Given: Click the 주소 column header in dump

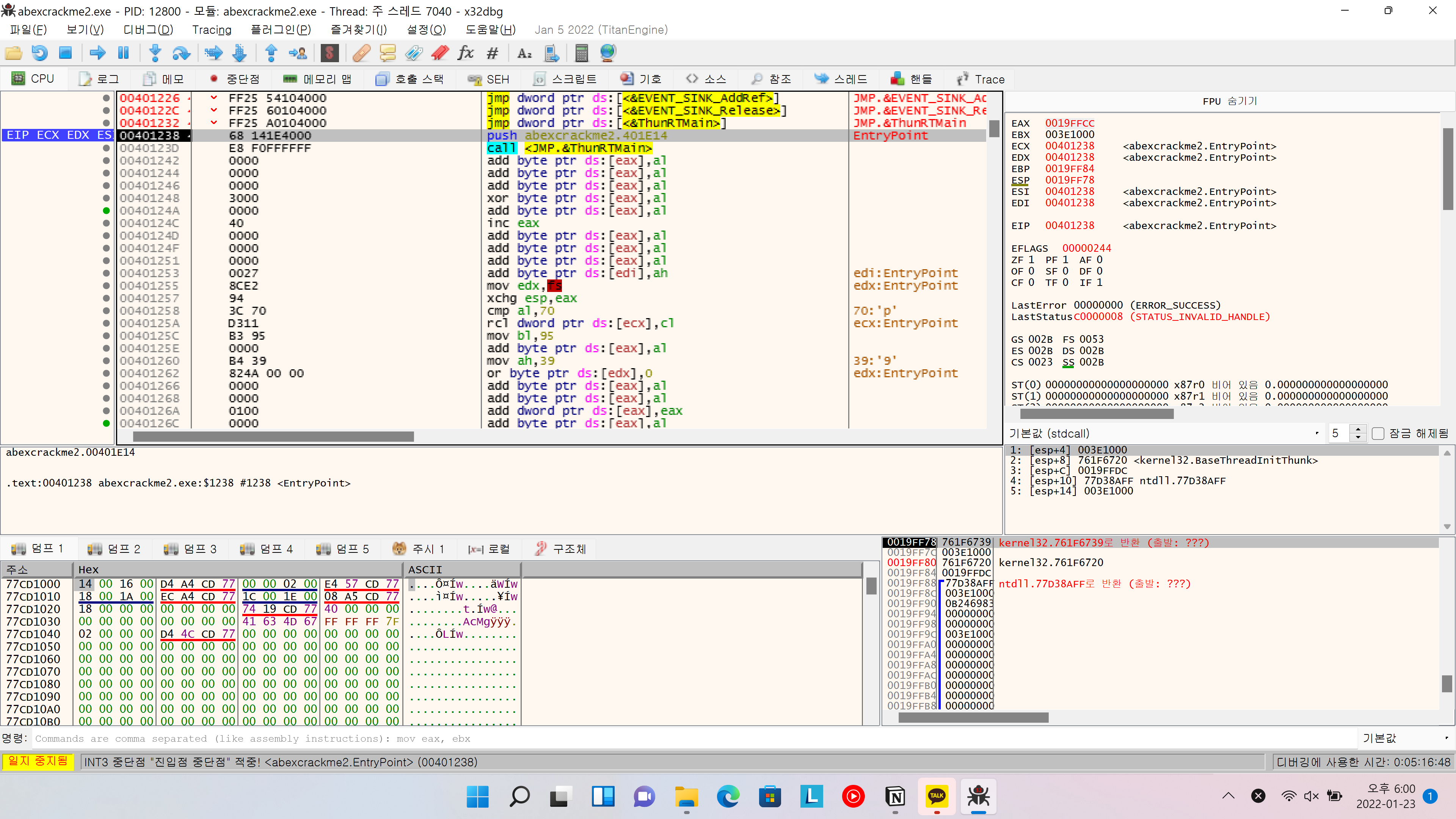Looking at the screenshot, I should point(37,569).
